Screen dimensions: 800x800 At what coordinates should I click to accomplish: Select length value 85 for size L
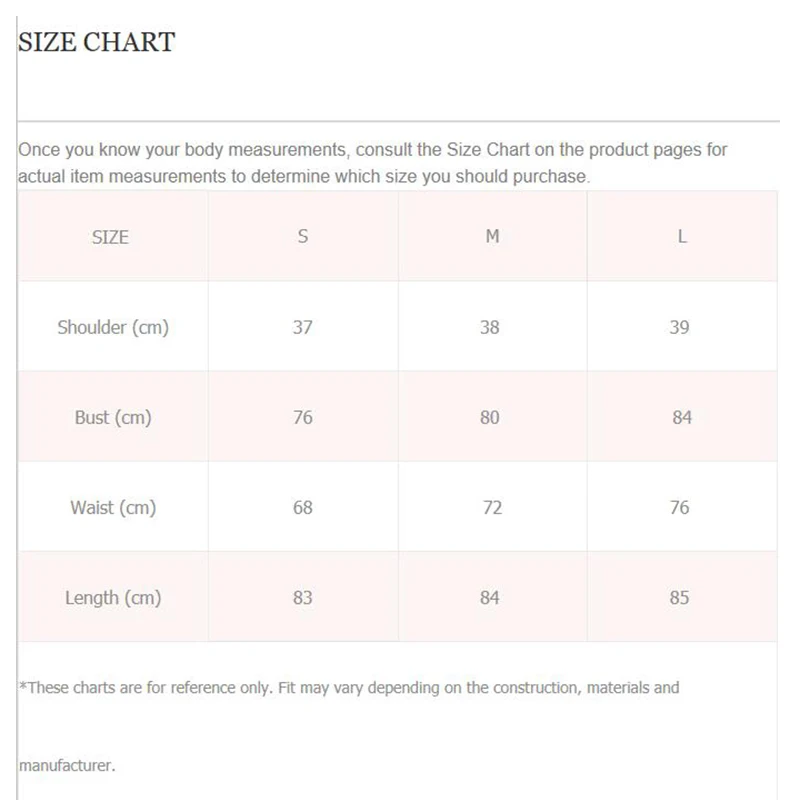680,598
